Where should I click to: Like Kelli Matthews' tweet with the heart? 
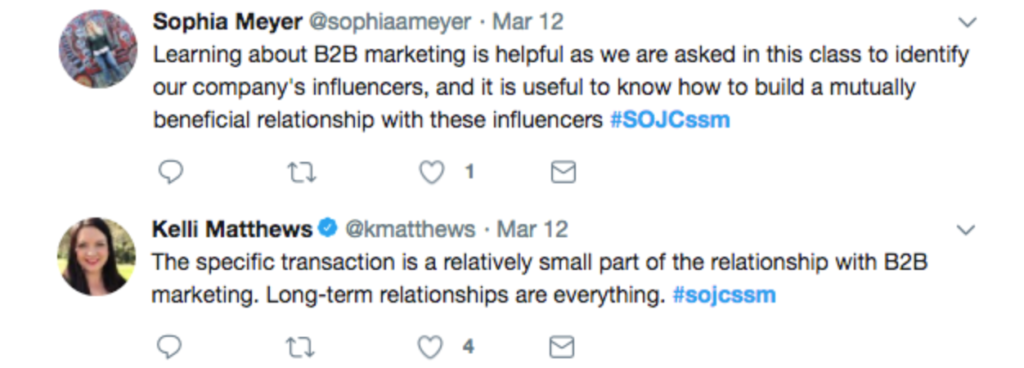pyautogui.click(x=430, y=347)
